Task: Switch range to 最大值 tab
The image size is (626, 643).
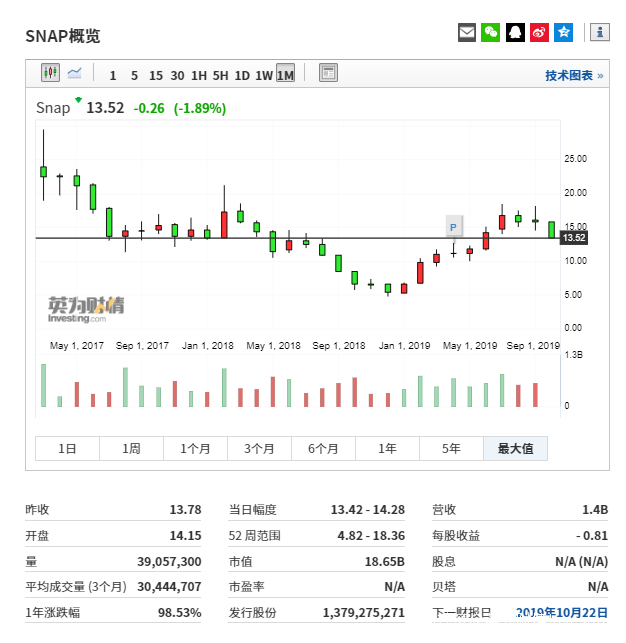Action: coord(515,449)
